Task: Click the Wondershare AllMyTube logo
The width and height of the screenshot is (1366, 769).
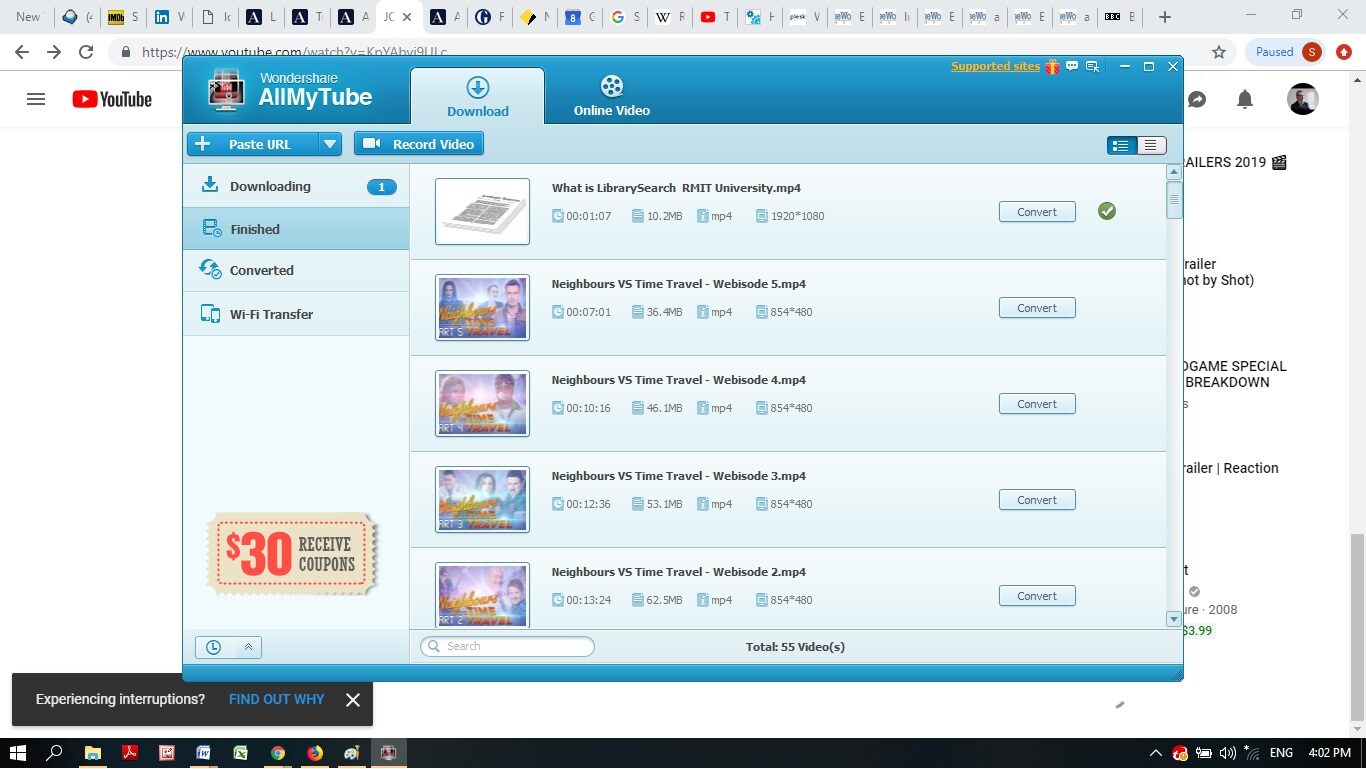Action: pyautogui.click(x=291, y=90)
